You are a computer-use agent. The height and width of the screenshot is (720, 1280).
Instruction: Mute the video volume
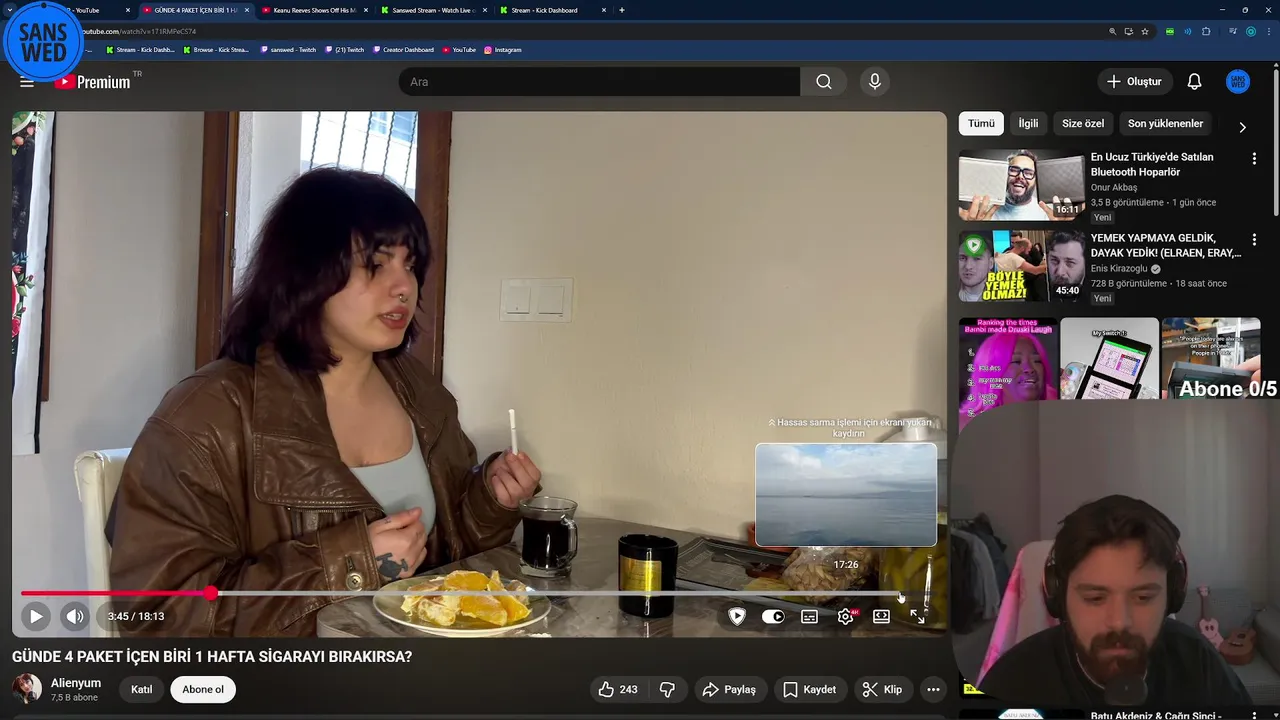pos(75,616)
